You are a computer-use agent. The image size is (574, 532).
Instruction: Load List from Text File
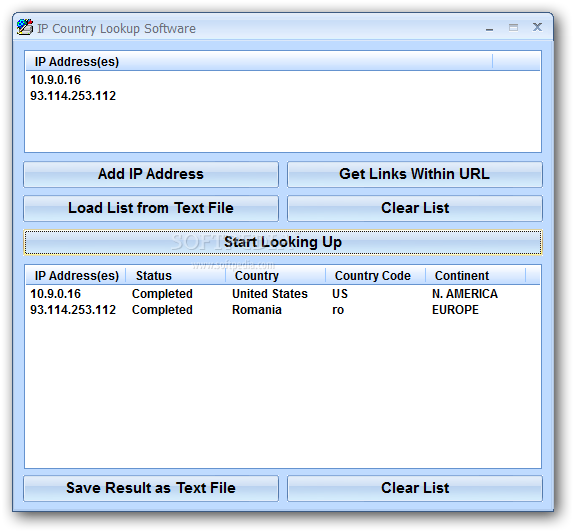point(151,208)
